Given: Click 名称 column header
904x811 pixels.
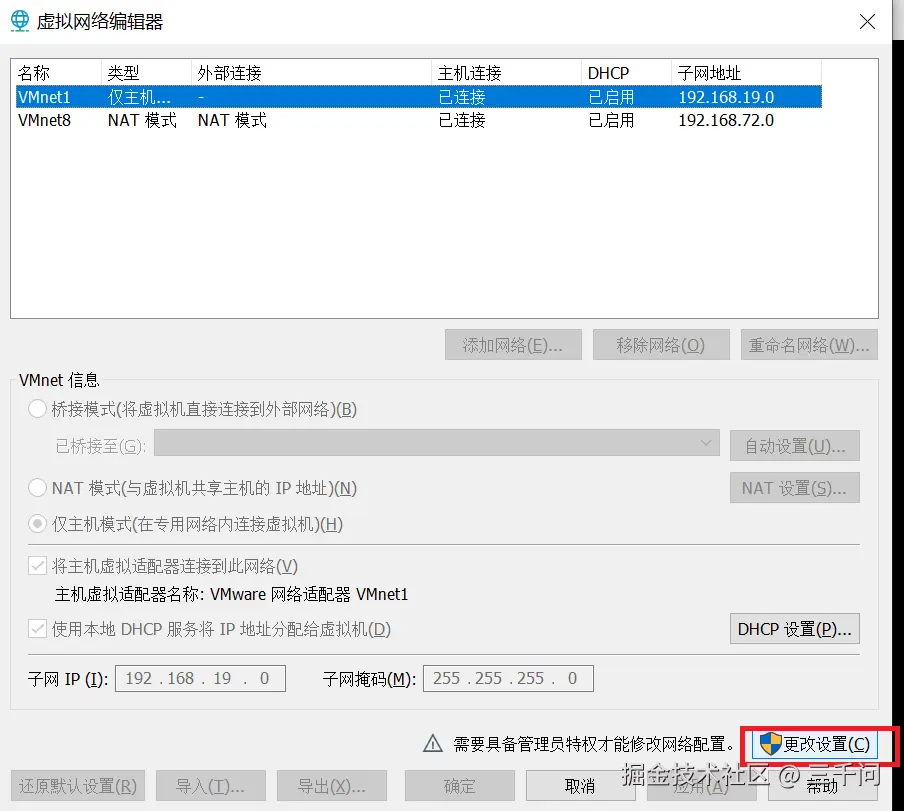Looking at the screenshot, I should [58, 73].
